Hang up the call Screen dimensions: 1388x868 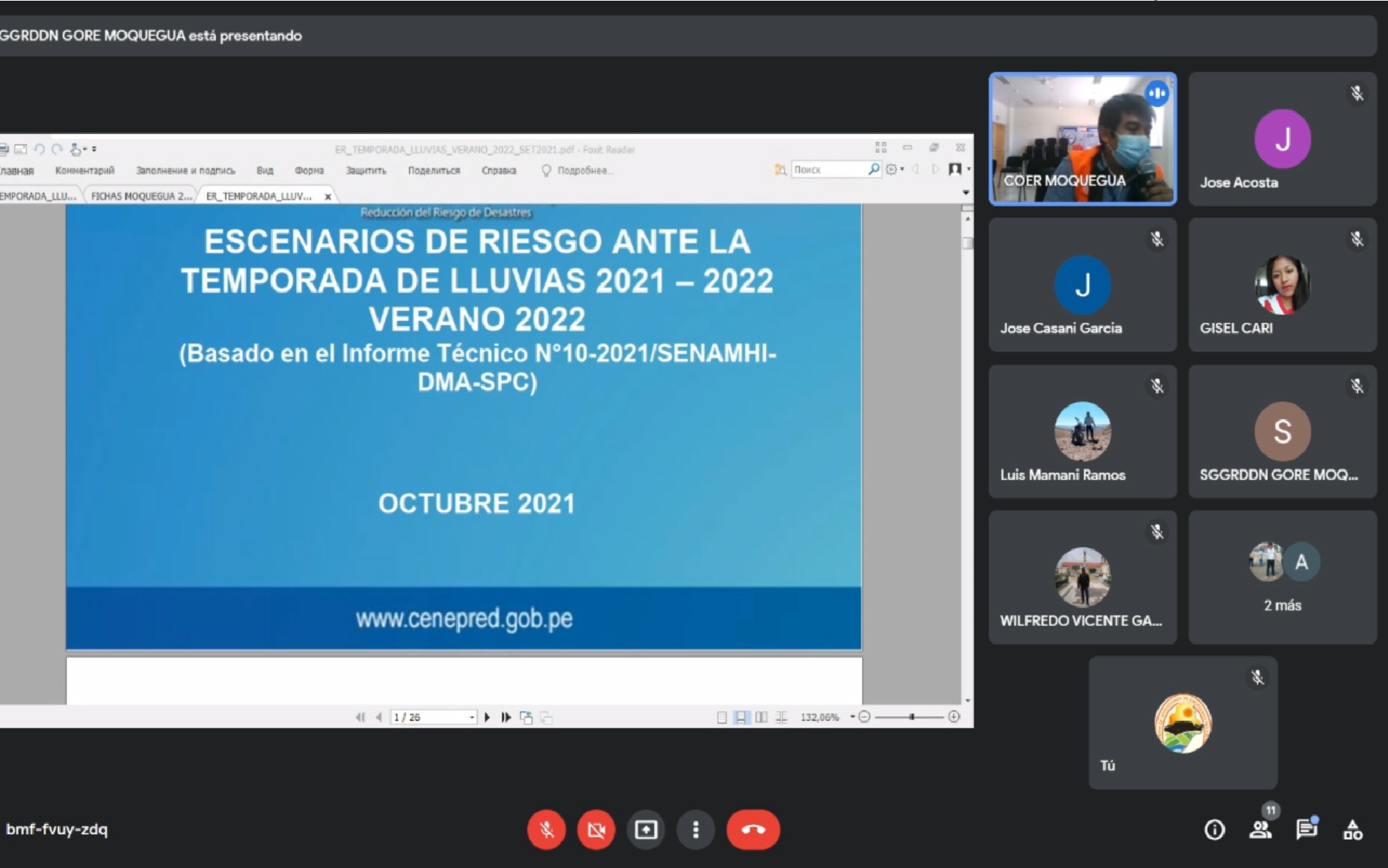(753, 830)
